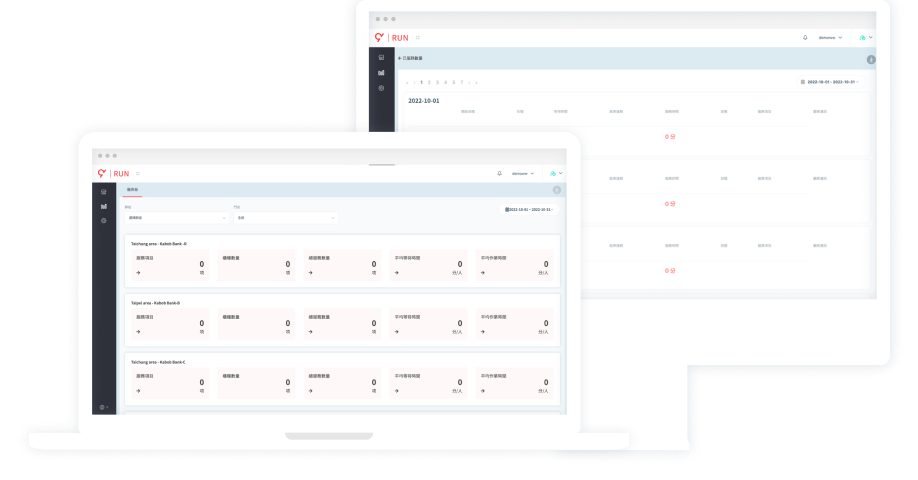Screen dimensions: 918x480
Task: Click the top sidebar icon in the front window
Action: click(x=104, y=192)
